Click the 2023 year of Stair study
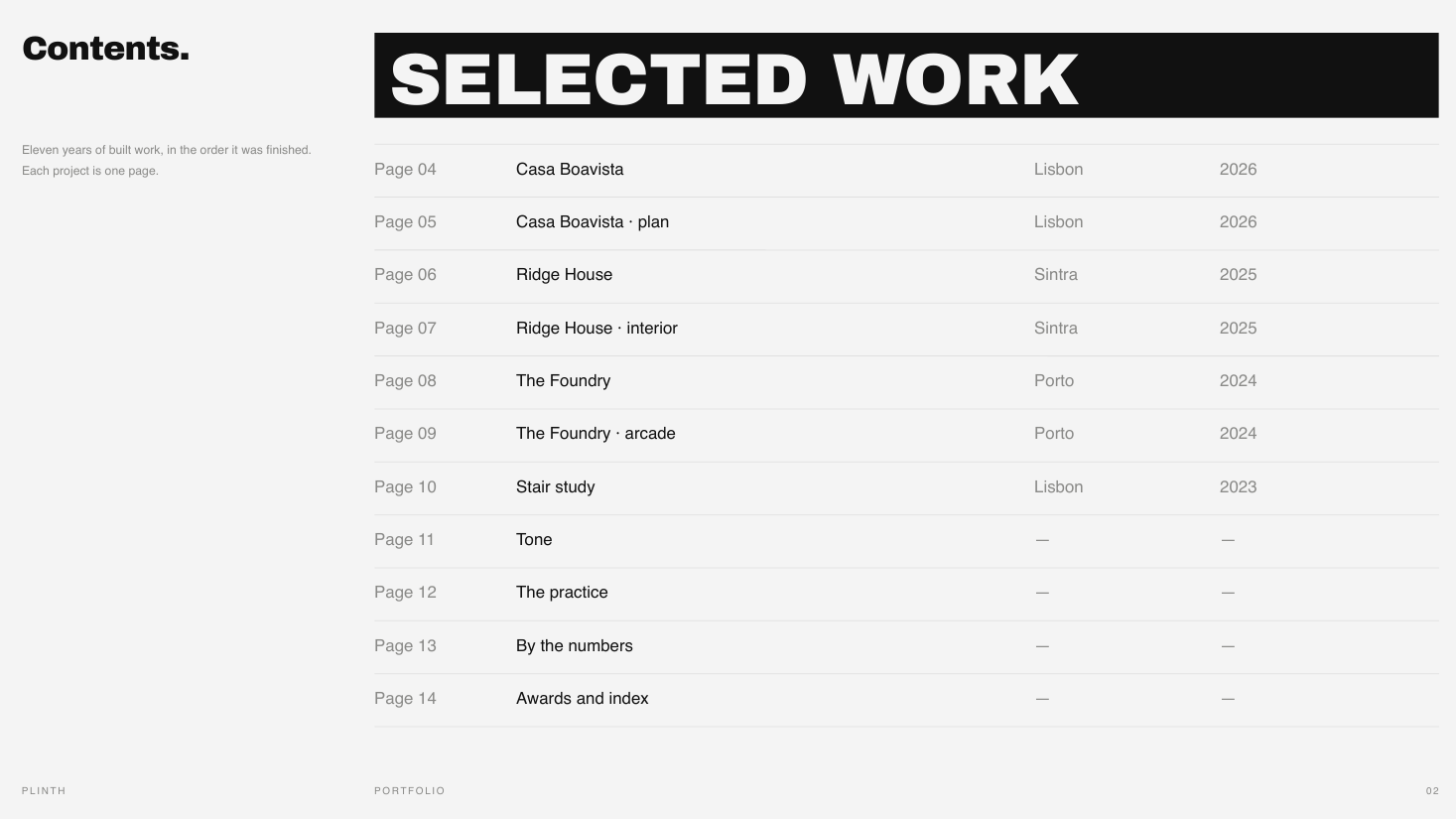 (1238, 487)
